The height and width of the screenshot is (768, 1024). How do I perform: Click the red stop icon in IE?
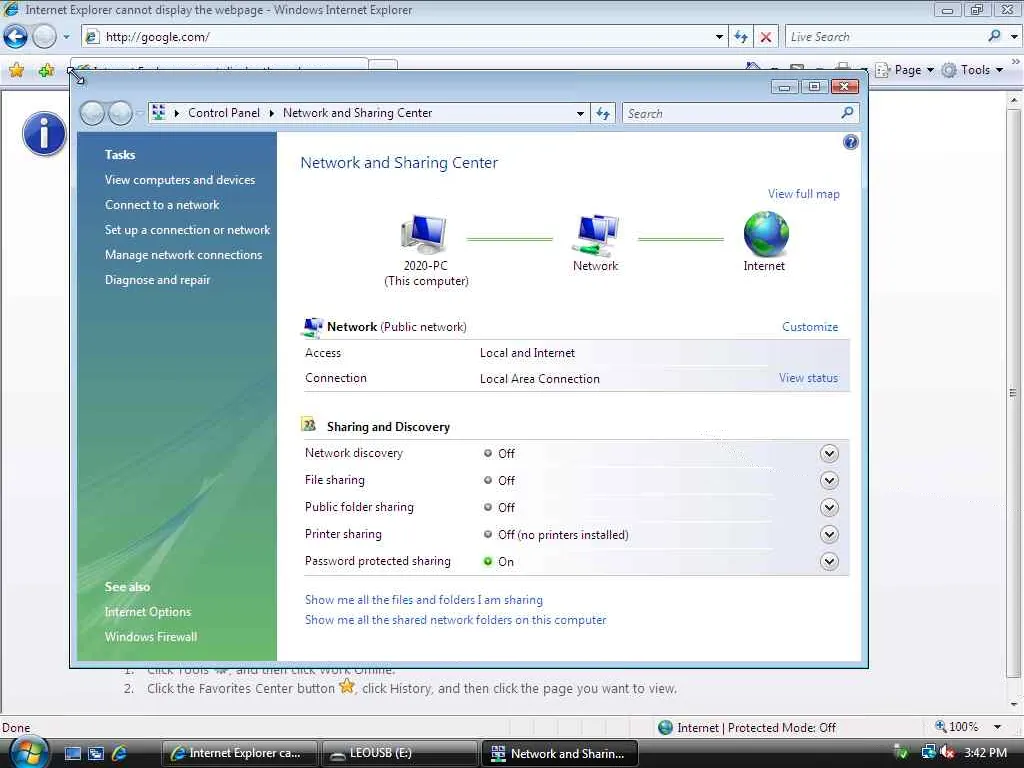[x=765, y=37]
